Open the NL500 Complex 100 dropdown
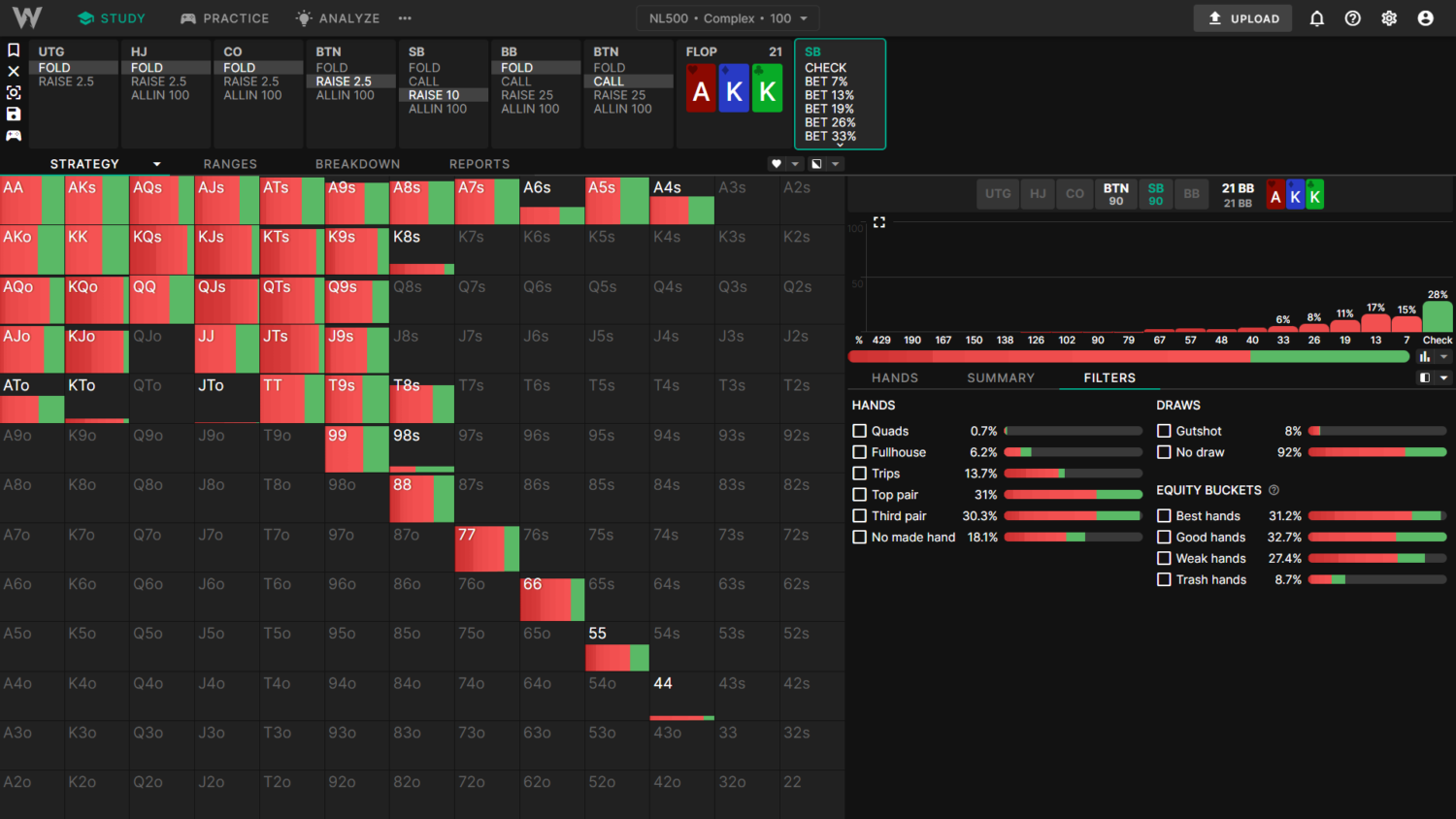The width and height of the screenshot is (1456, 819). pyautogui.click(x=728, y=18)
